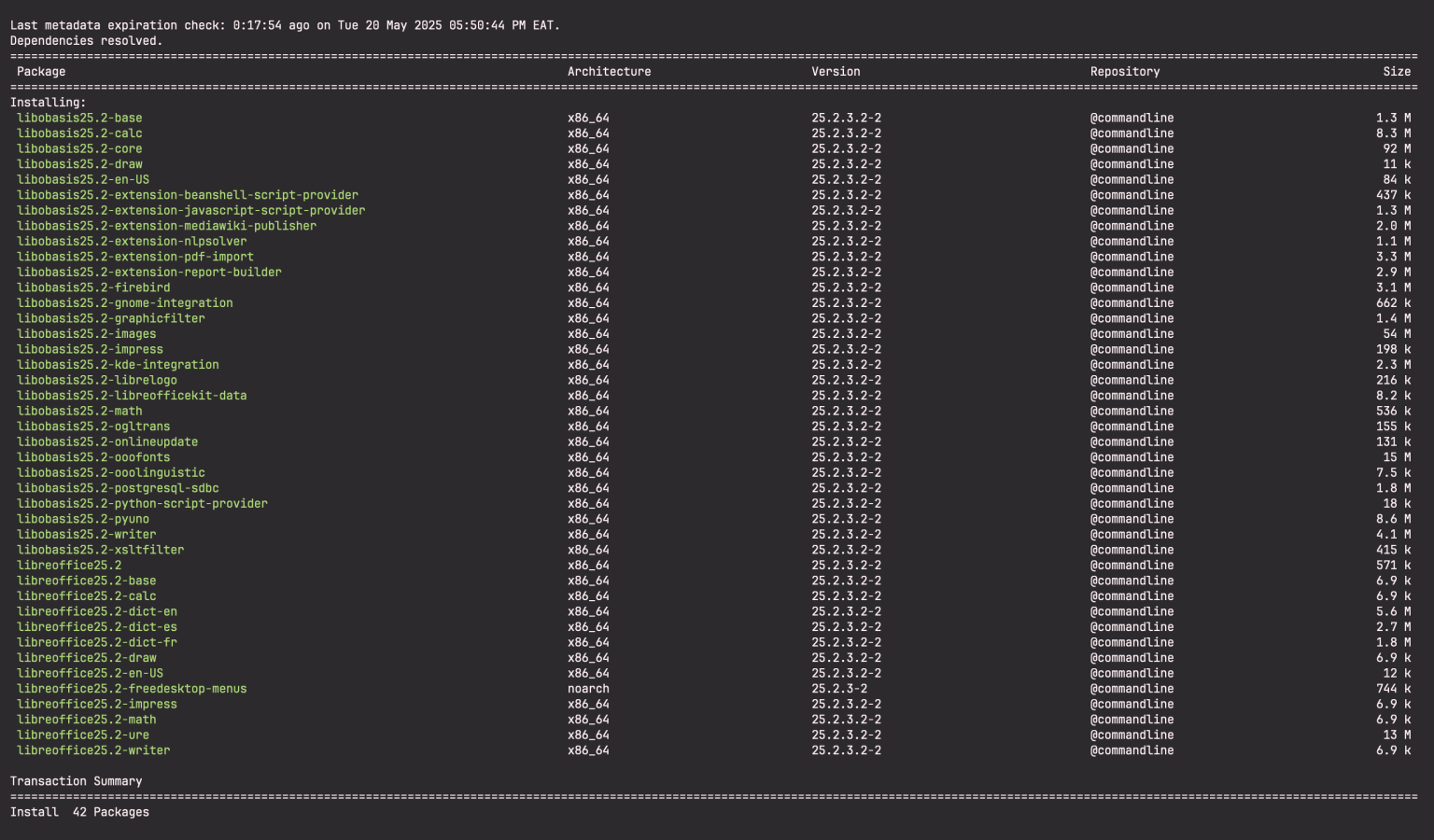Click the Version column header

[836, 72]
